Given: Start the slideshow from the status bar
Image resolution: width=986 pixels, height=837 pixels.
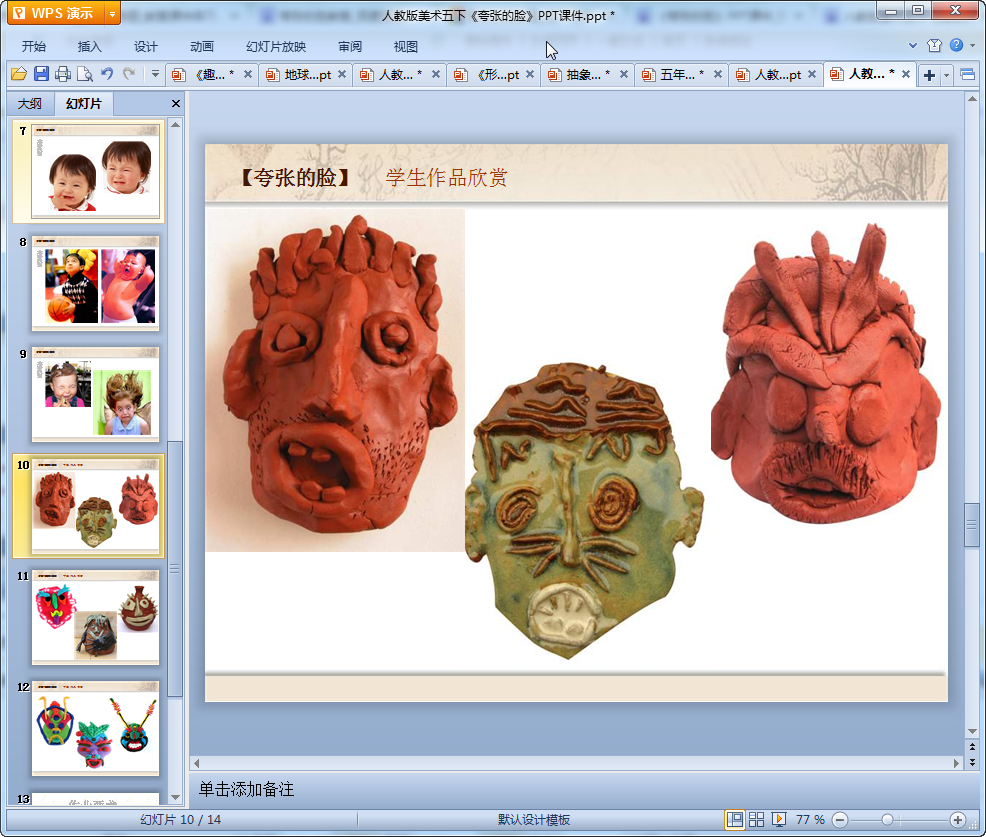Looking at the screenshot, I should [x=778, y=819].
